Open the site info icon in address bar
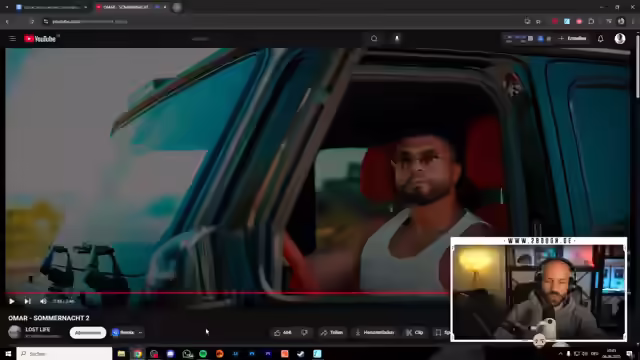640x360 pixels. point(46,22)
